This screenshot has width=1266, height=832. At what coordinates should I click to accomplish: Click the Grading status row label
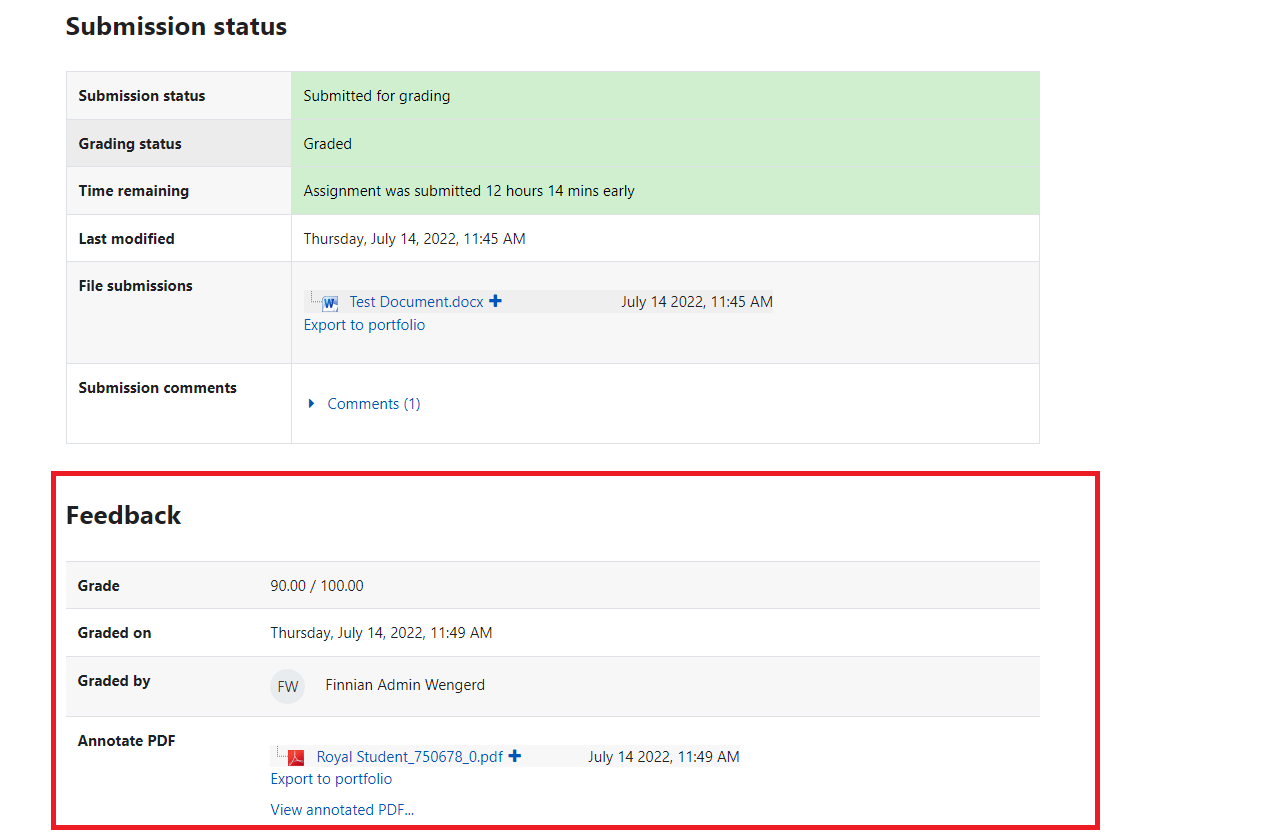click(130, 144)
